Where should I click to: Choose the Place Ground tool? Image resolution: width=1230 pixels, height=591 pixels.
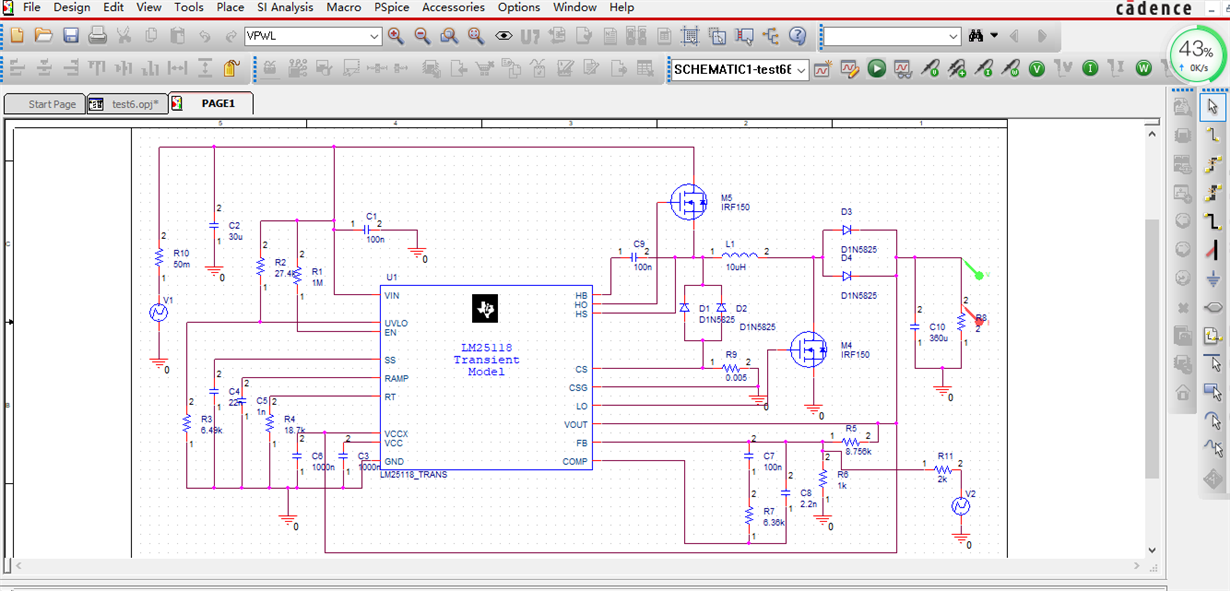[1213, 278]
